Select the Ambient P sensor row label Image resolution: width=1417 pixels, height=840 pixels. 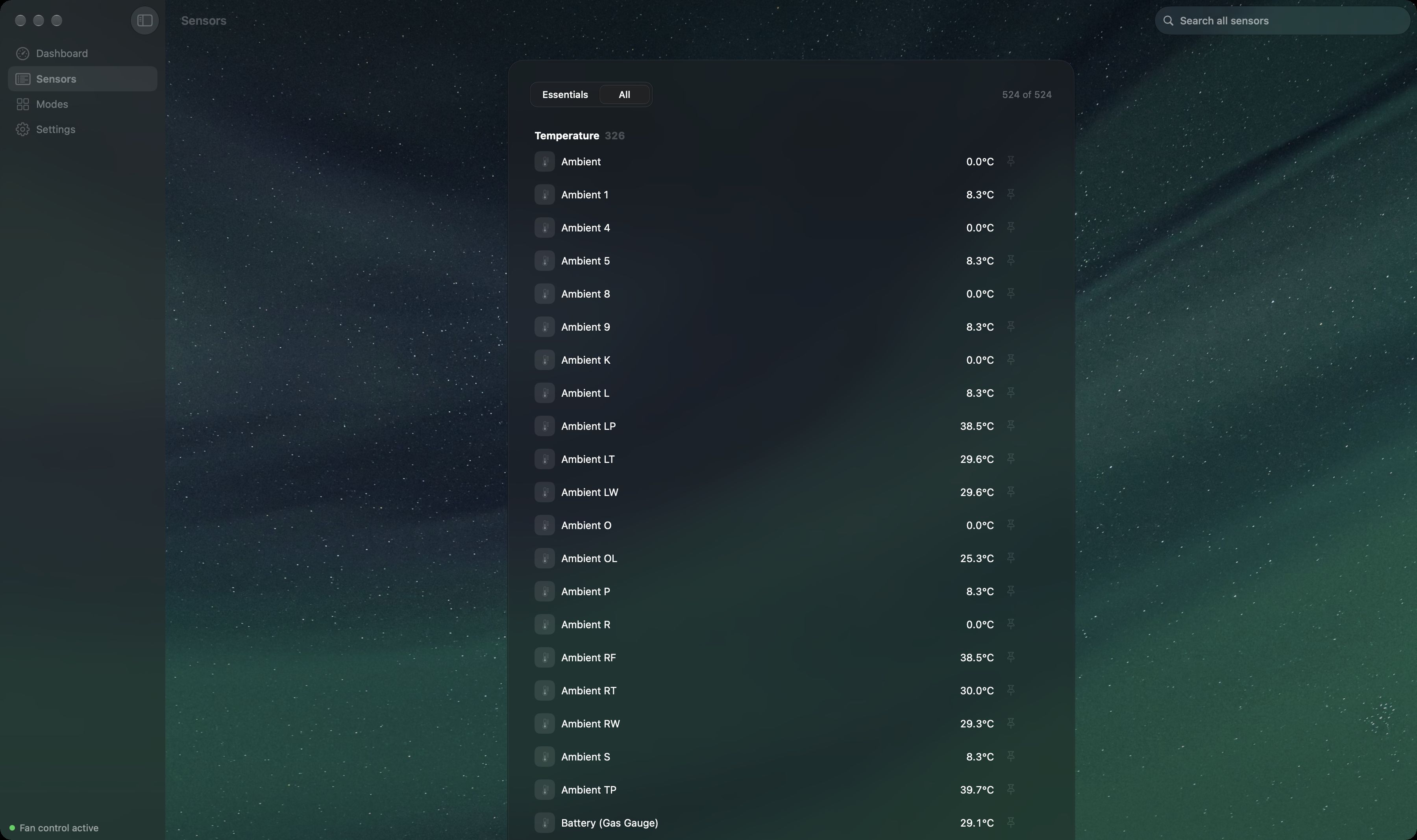point(585,592)
